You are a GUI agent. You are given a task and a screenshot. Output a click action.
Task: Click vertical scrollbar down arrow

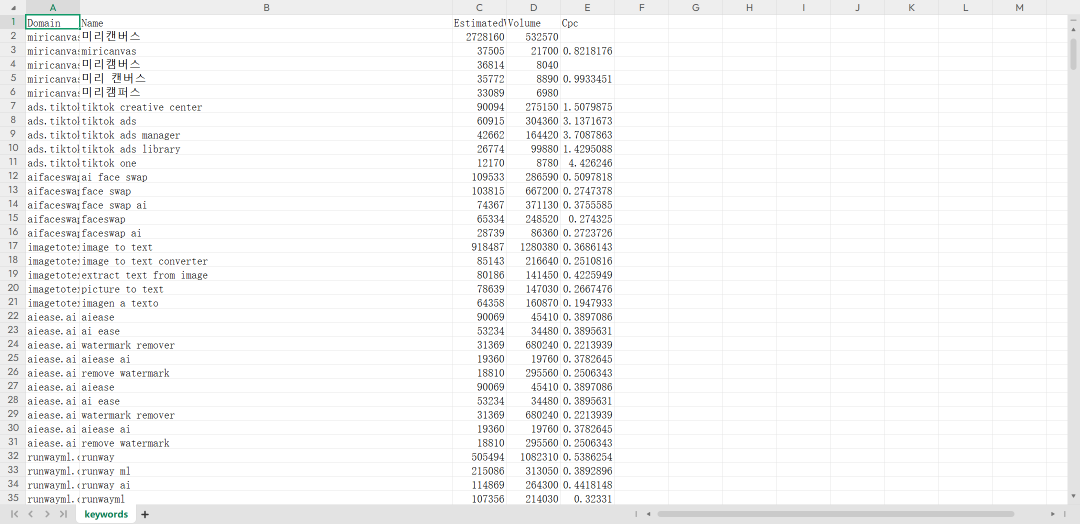tap(1074, 496)
